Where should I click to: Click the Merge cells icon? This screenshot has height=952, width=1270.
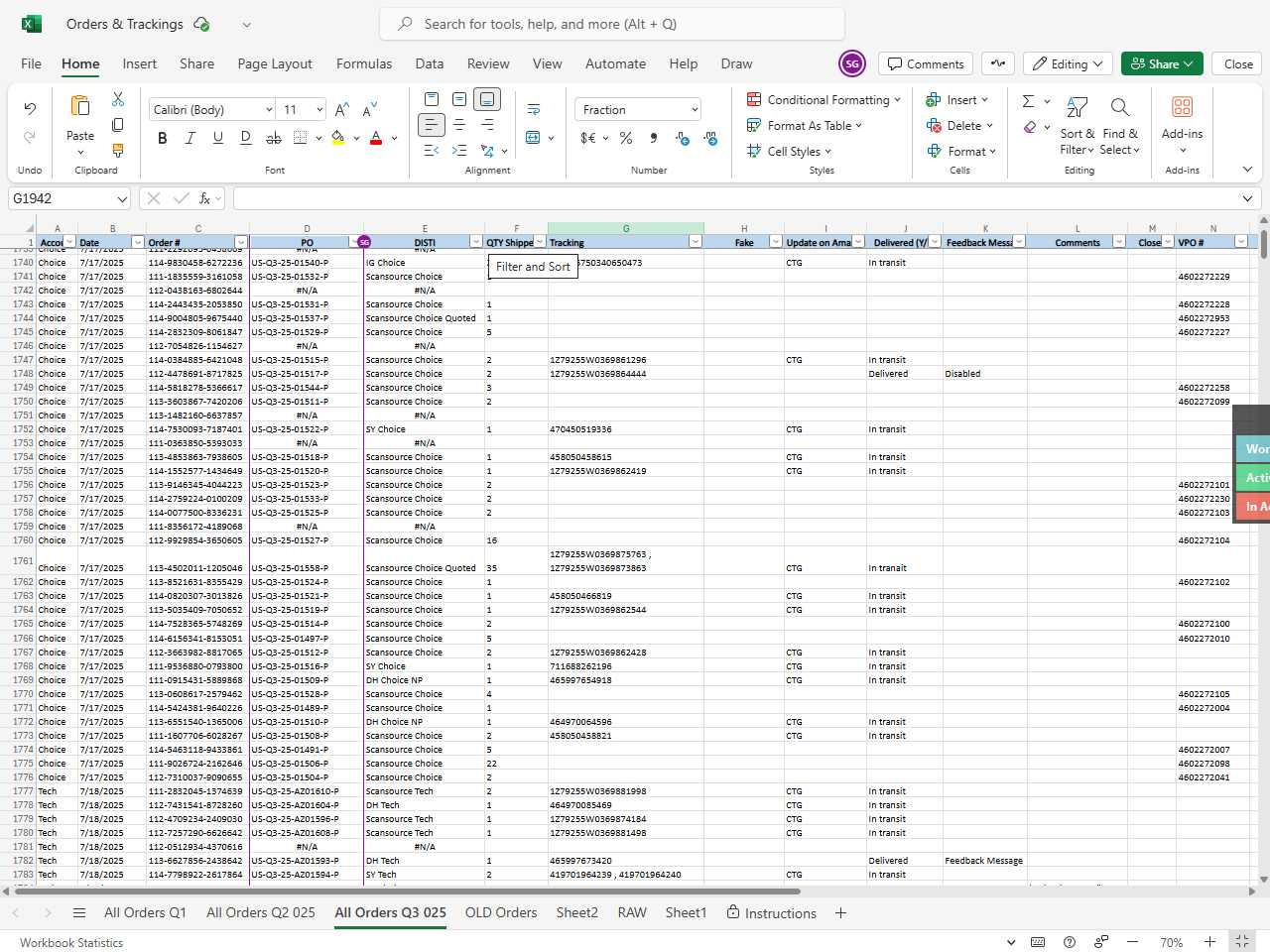[534, 138]
